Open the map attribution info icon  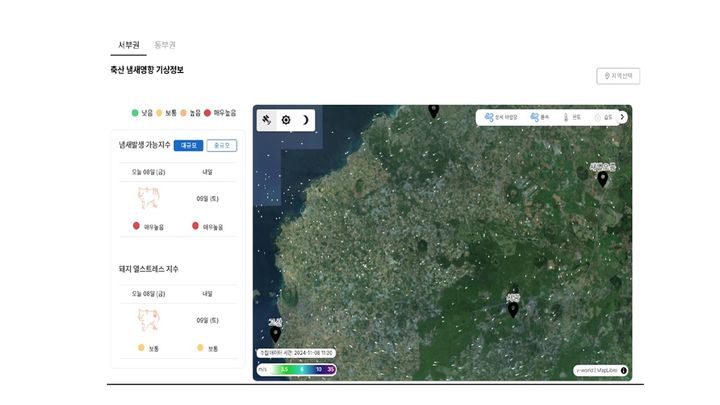pyautogui.click(x=624, y=370)
